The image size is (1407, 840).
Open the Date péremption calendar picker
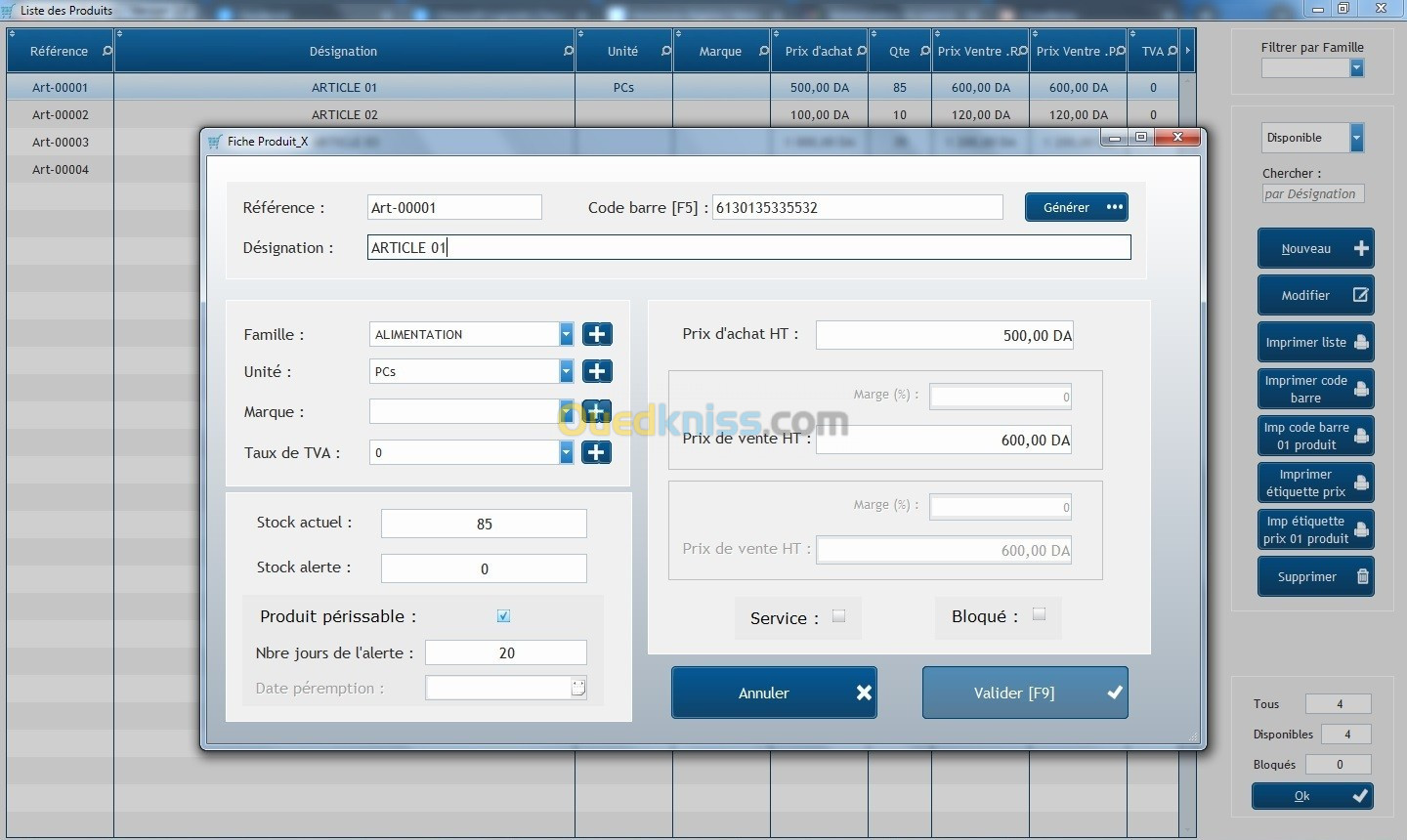coord(578,688)
